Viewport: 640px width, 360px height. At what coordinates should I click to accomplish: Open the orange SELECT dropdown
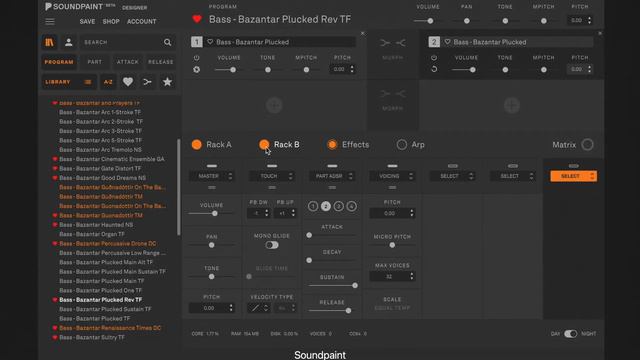[573, 176]
